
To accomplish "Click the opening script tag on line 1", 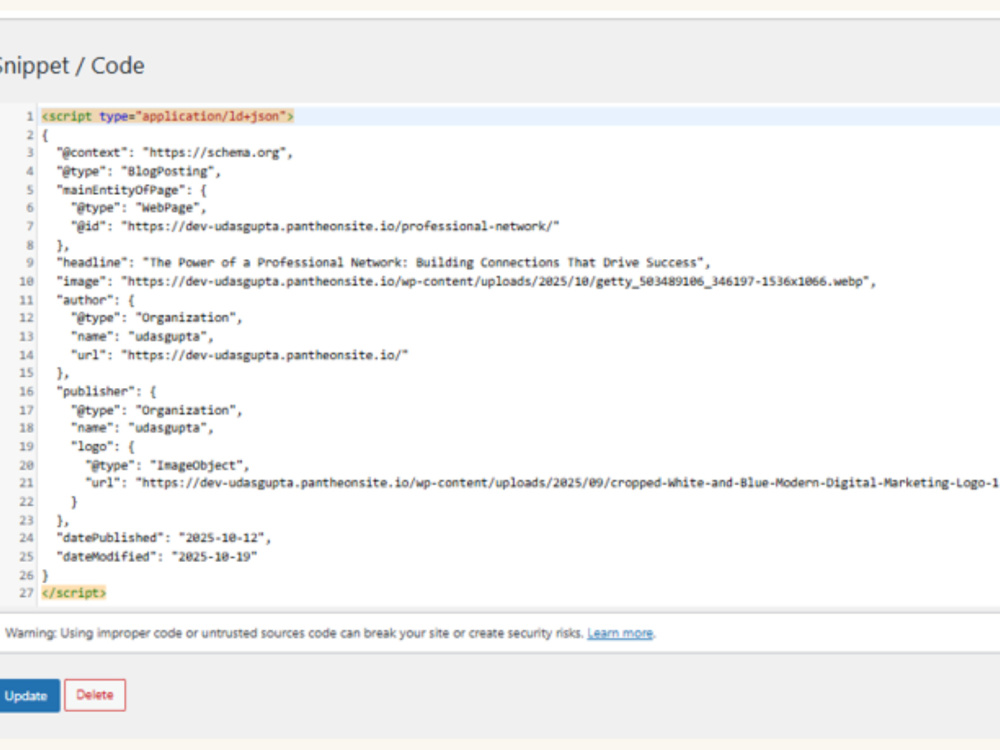I will pyautogui.click(x=168, y=116).
